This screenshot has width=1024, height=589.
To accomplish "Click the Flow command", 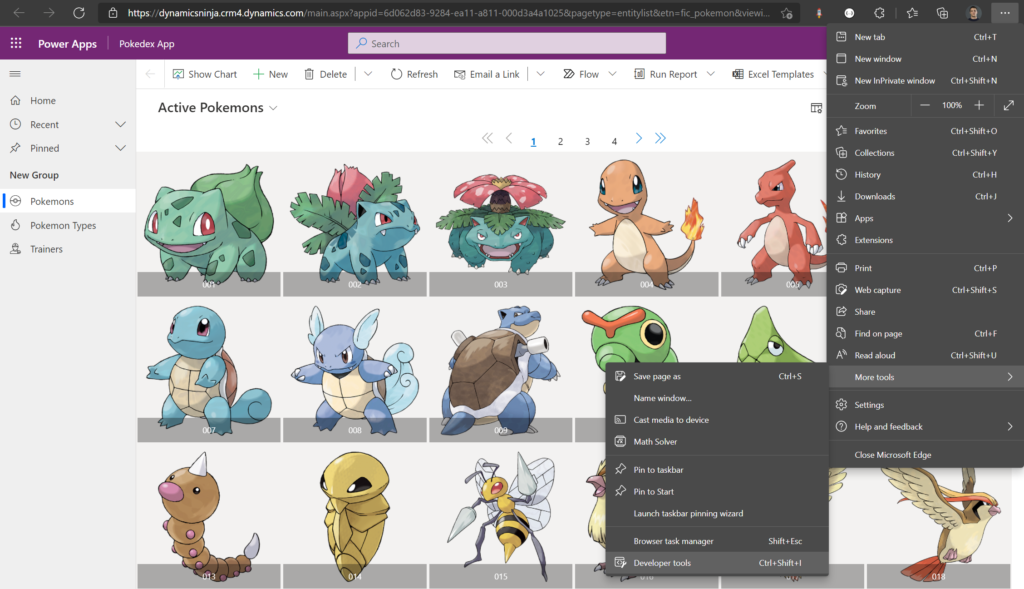I will tap(581, 74).
